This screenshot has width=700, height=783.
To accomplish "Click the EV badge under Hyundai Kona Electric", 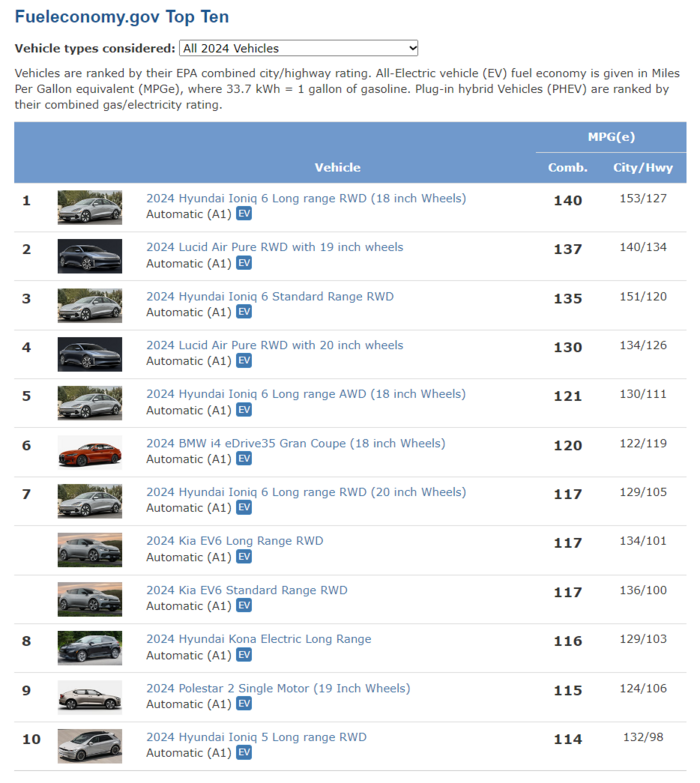I will point(244,655).
